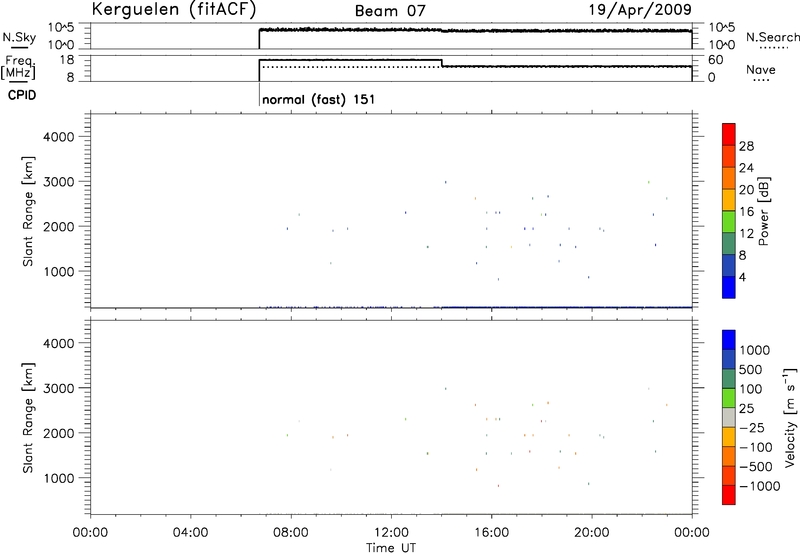This screenshot has height=554, width=800.
Task: Select the gray −25 to 25 velocity segment
Action: 729,418
